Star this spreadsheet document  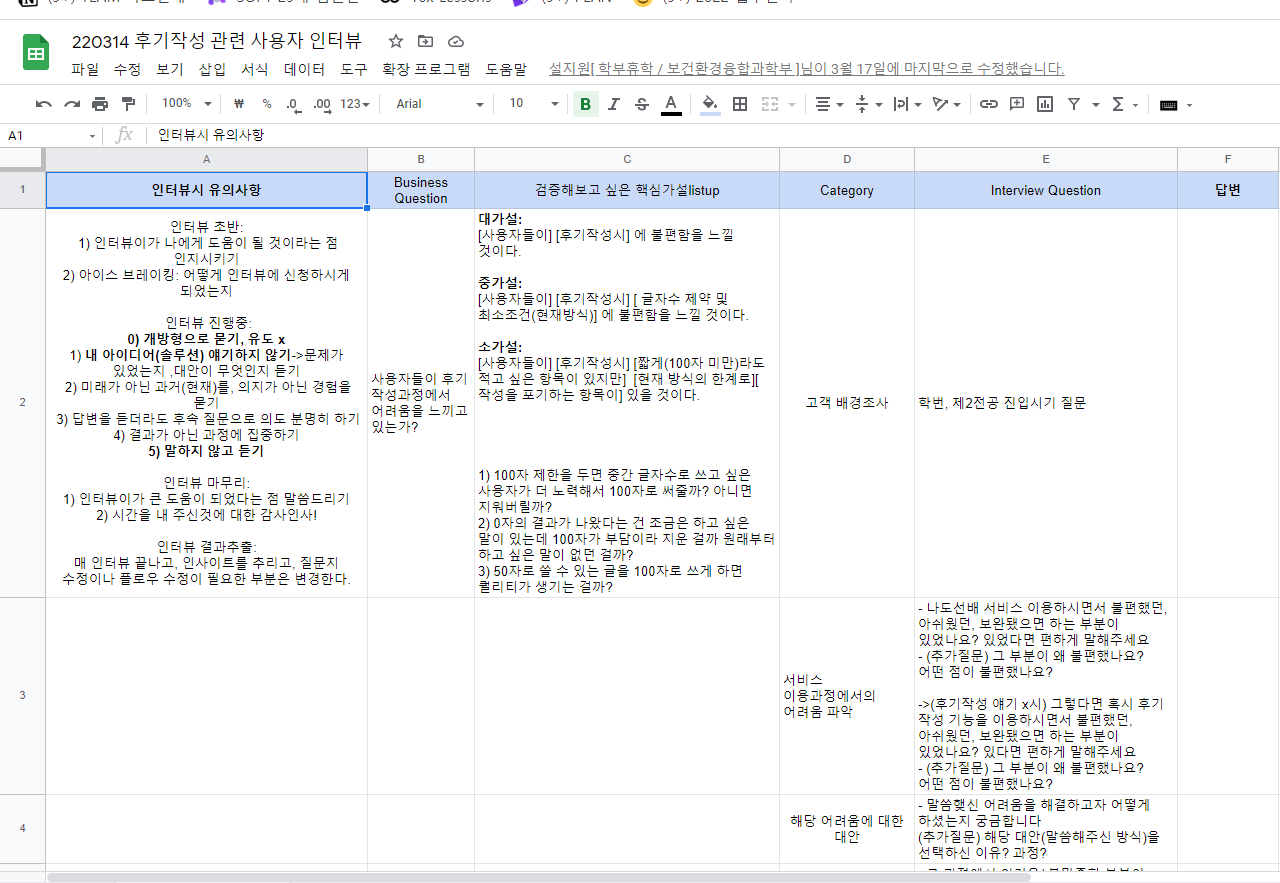pyautogui.click(x=396, y=41)
